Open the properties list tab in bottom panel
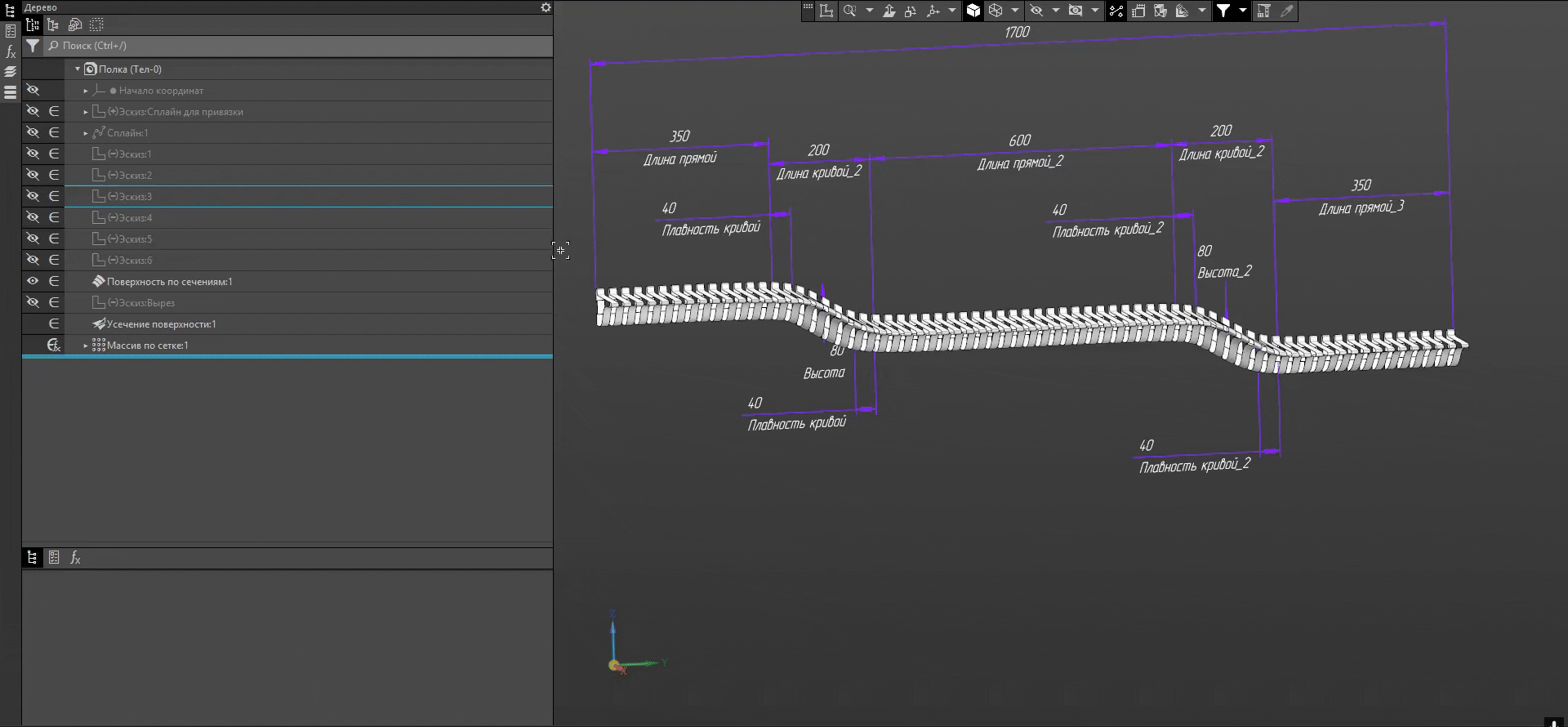 [54, 557]
